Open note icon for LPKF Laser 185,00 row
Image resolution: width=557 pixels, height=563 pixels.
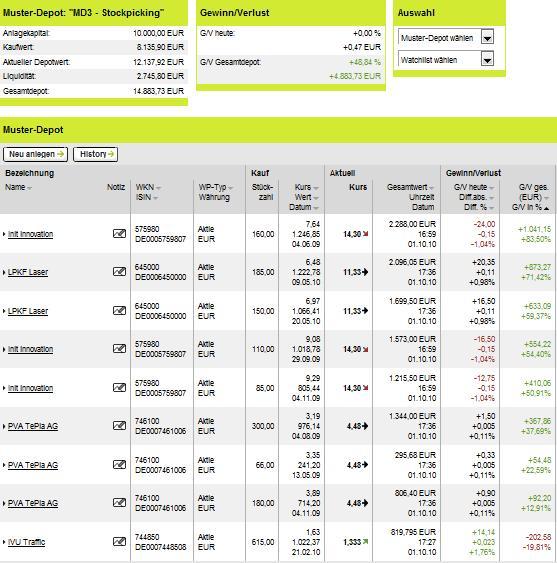(x=119, y=272)
